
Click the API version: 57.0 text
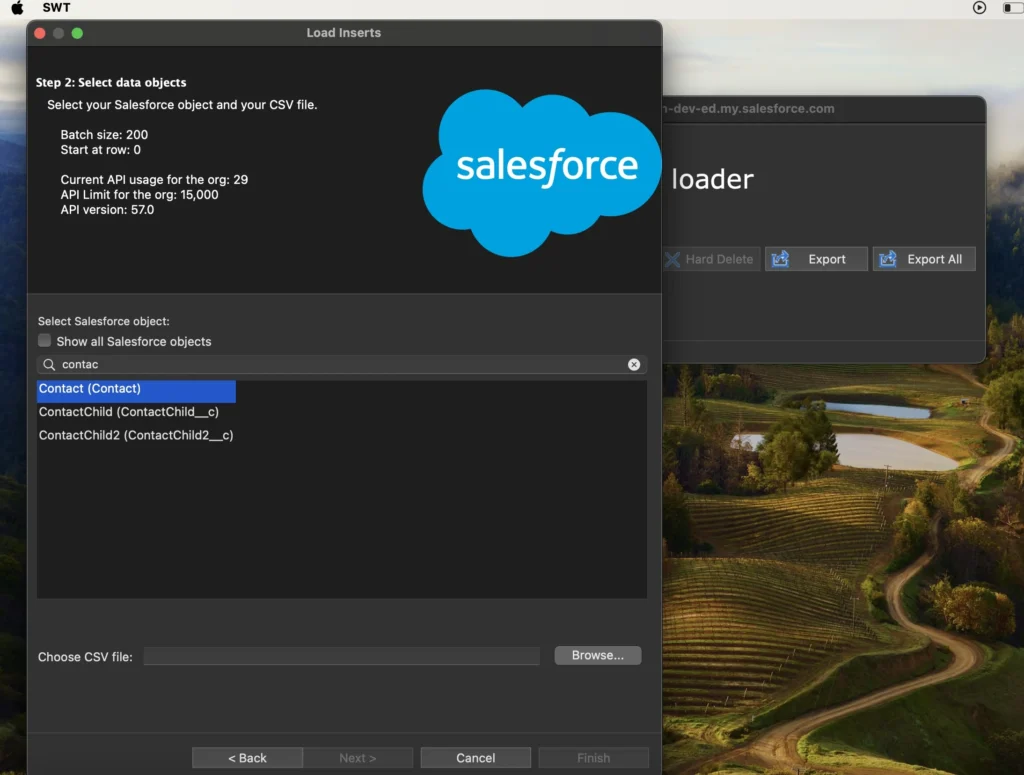(107, 210)
